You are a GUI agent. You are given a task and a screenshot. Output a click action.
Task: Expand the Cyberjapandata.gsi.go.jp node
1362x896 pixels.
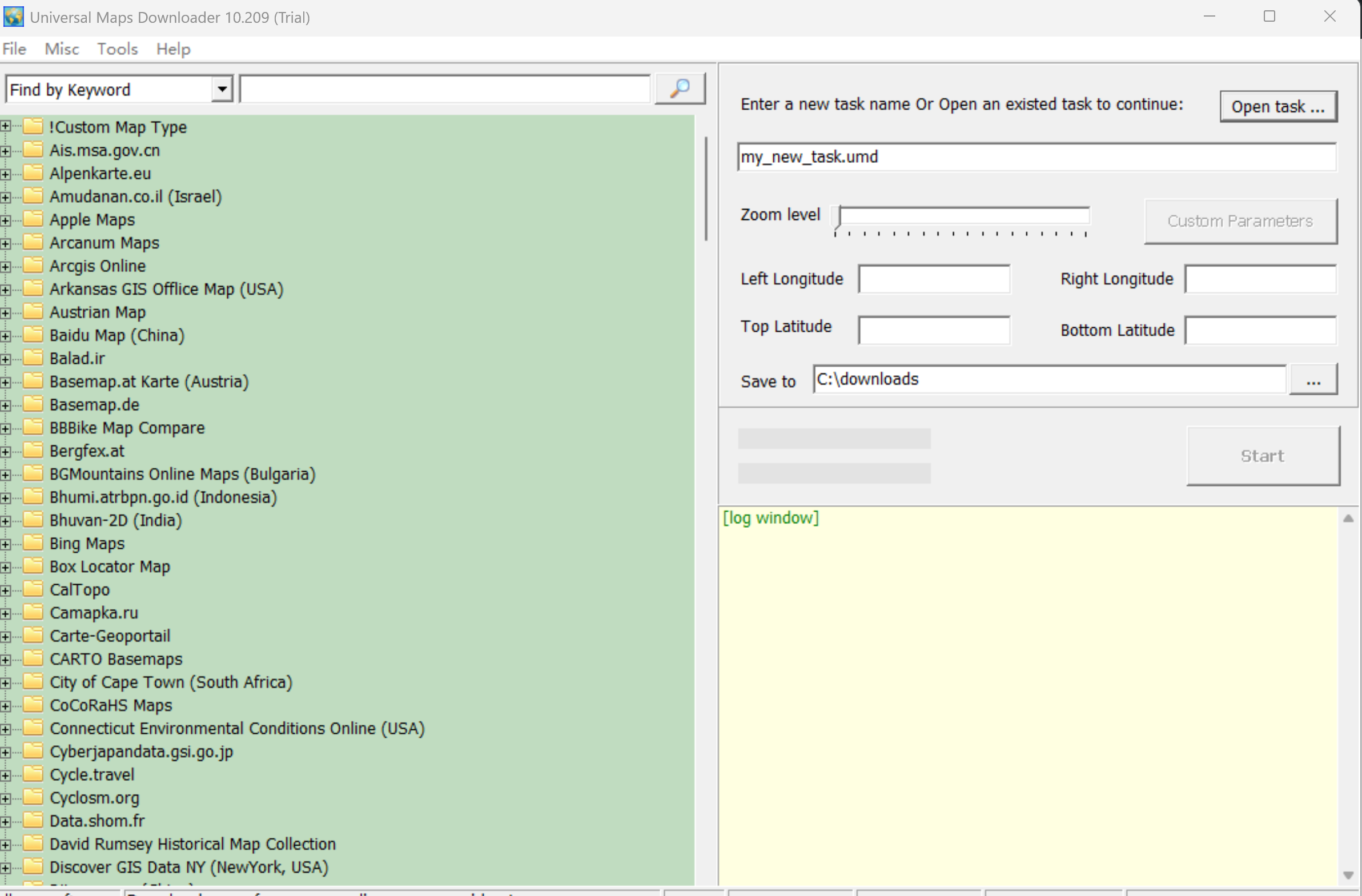(5, 752)
